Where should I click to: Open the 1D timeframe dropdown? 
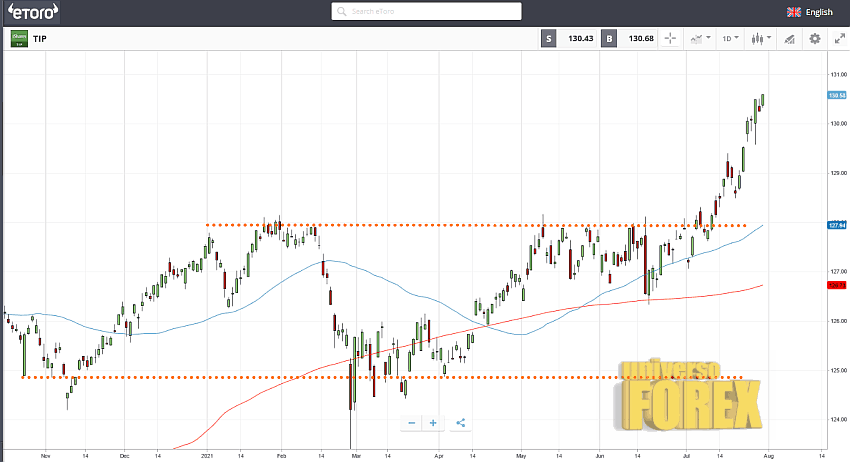[731, 39]
